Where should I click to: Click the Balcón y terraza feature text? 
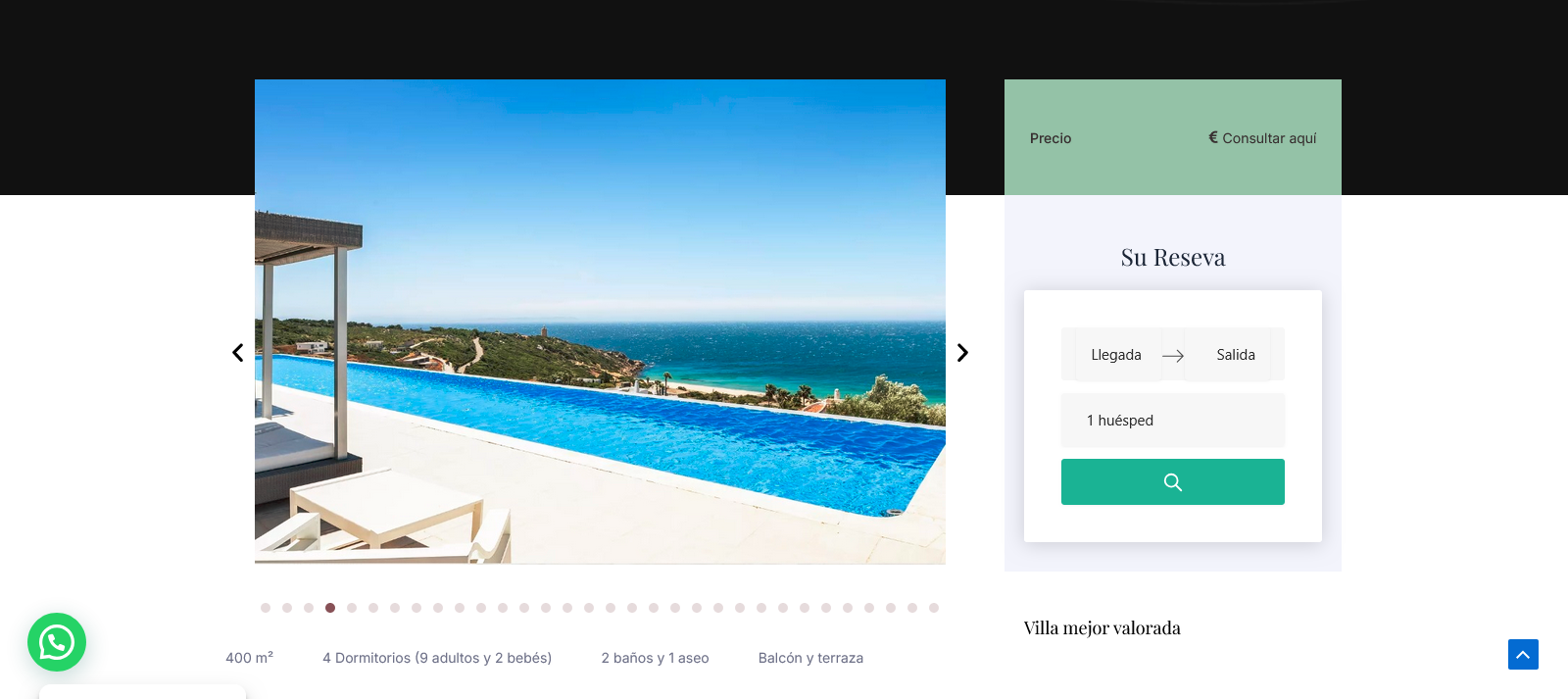tap(810, 658)
